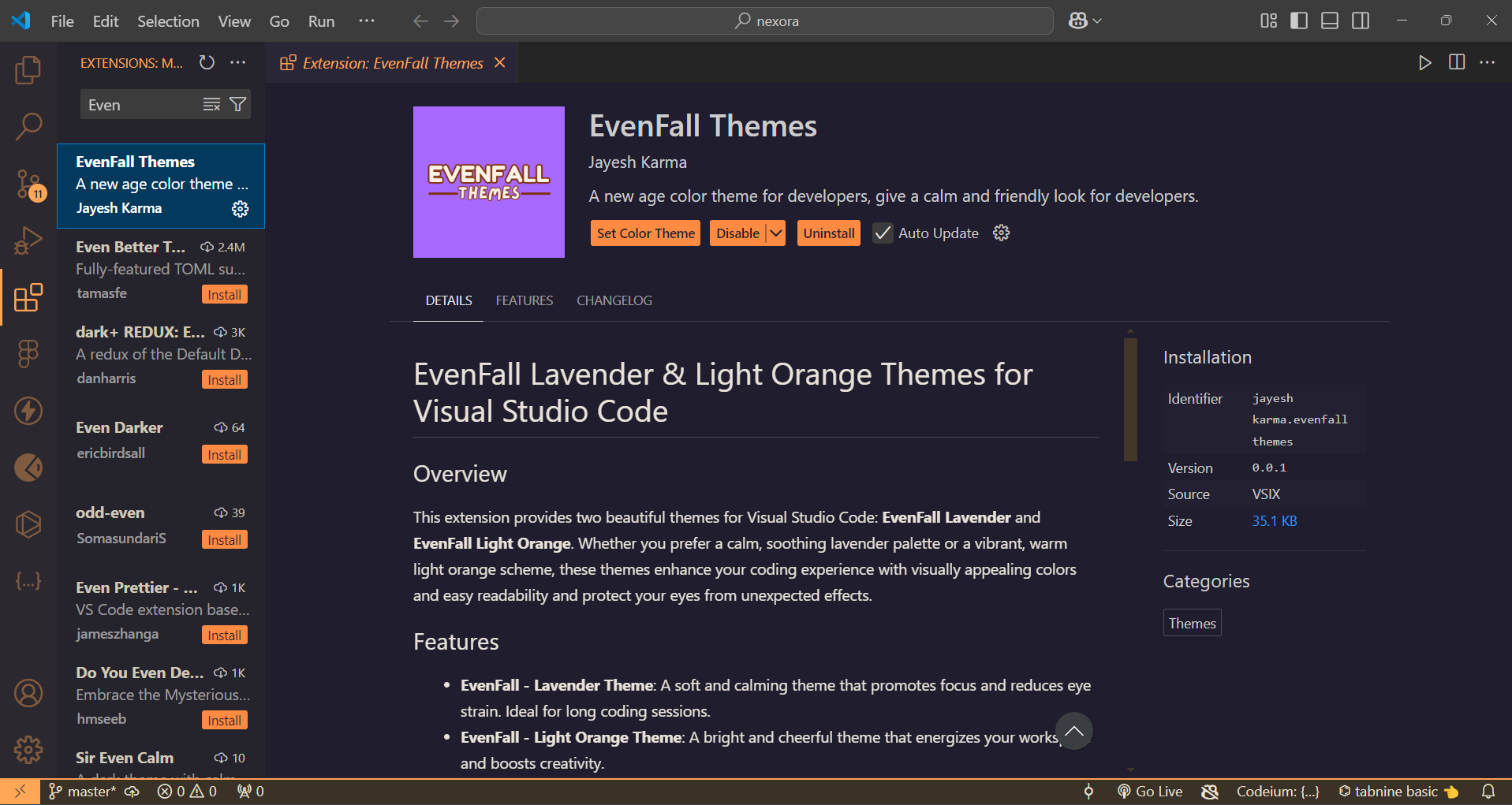Open the remote window indicator in status bar
Viewport: 1512px width, 805px height.
[x=21, y=792]
